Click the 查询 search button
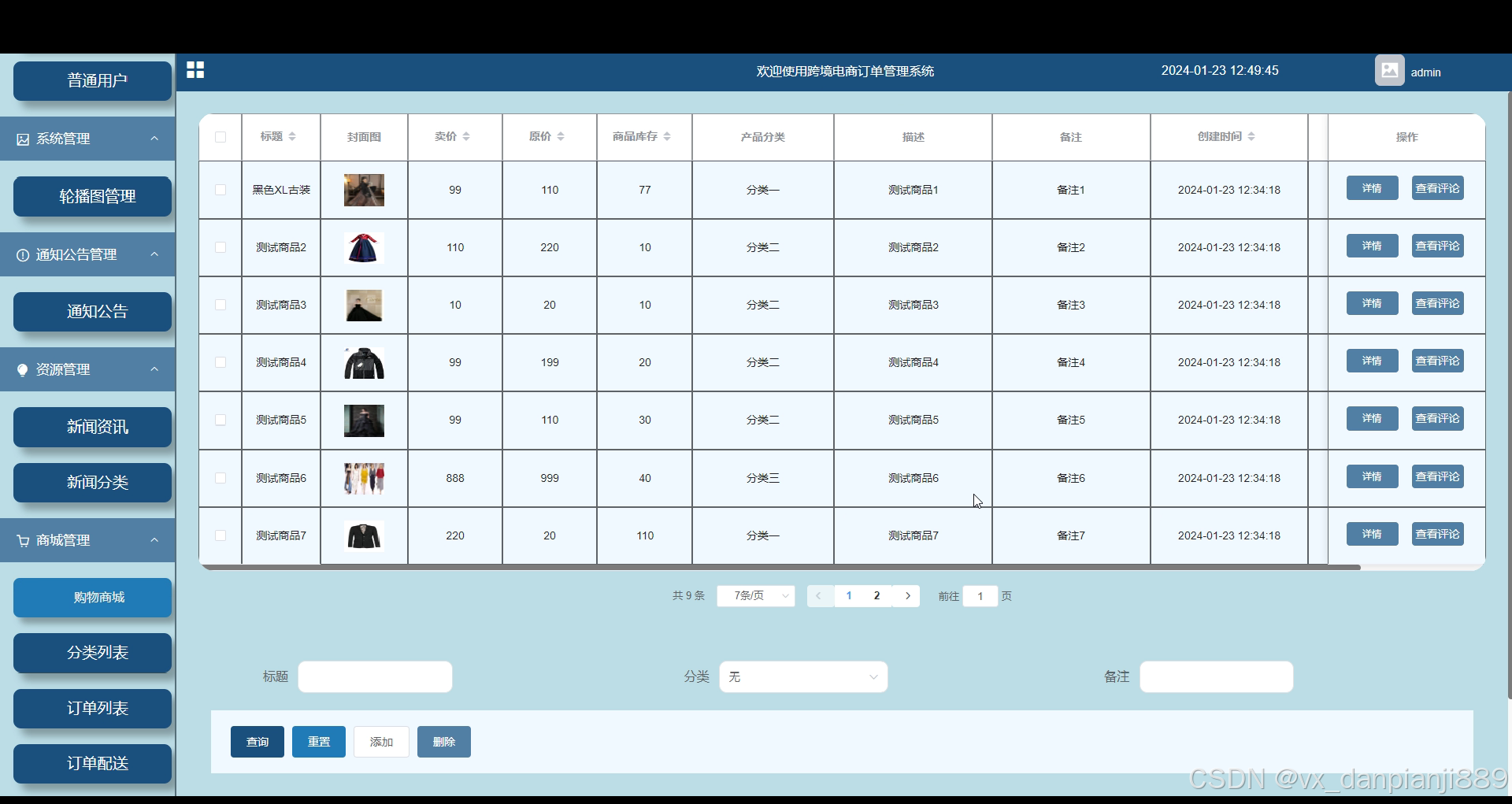Image resolution: width=1512 pixels, height=804 pixels. pos(258,742)
